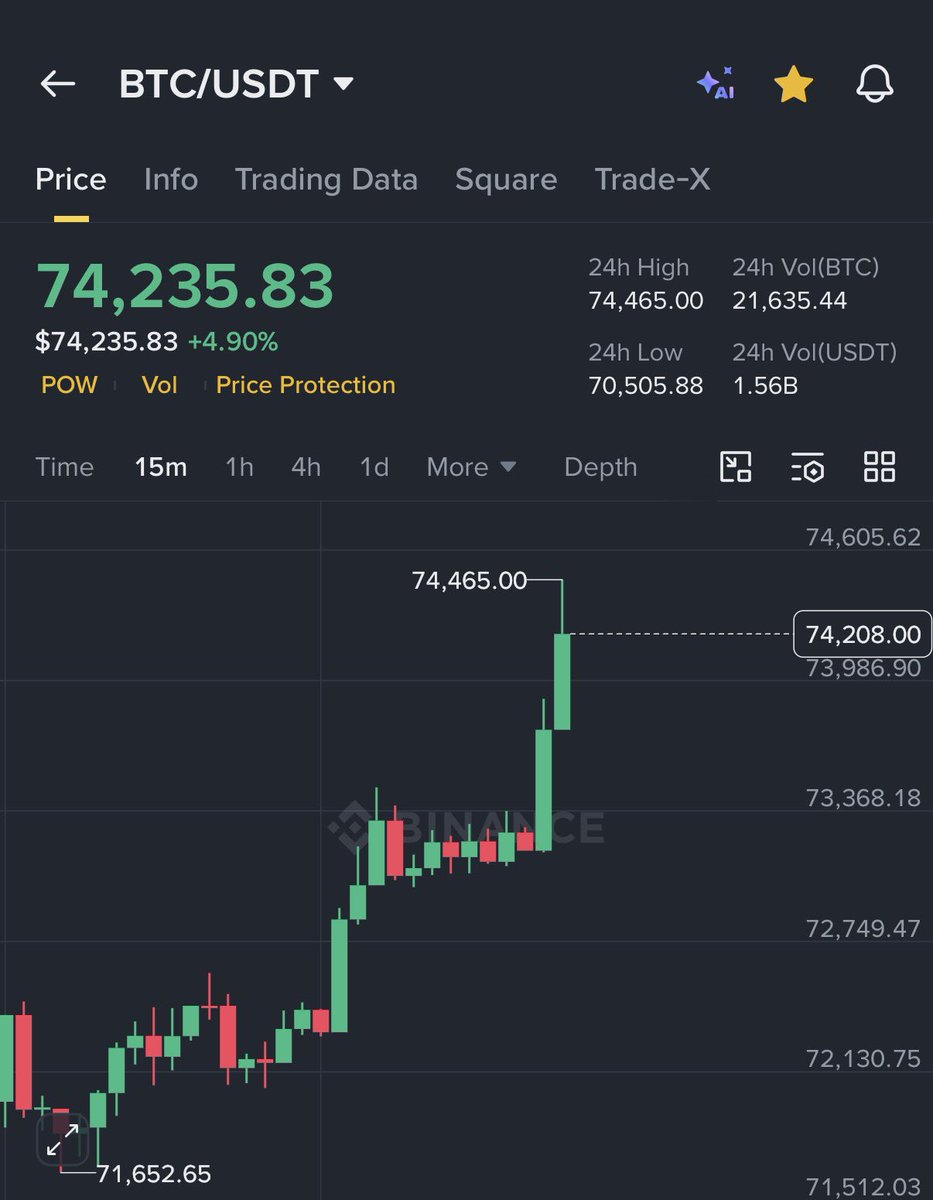
Task: Open chart indicator settings icon
Action: pos(807,467)
